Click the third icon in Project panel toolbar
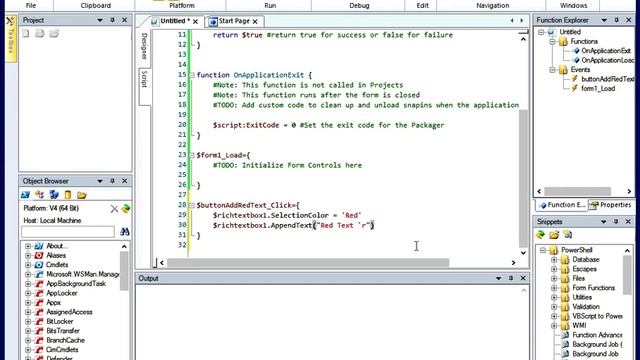 pyautogui.click(x=54, y=33)
